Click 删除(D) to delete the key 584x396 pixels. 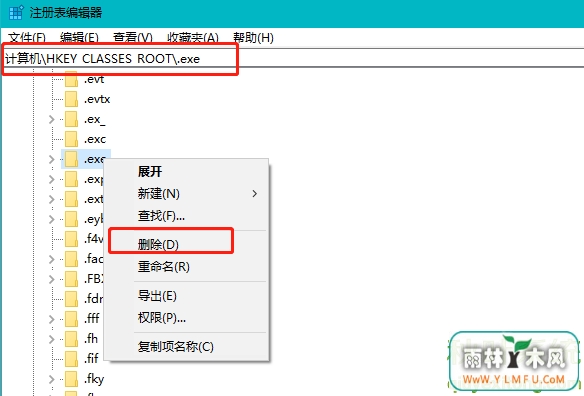pyautogui.click(x=158, y=244)
